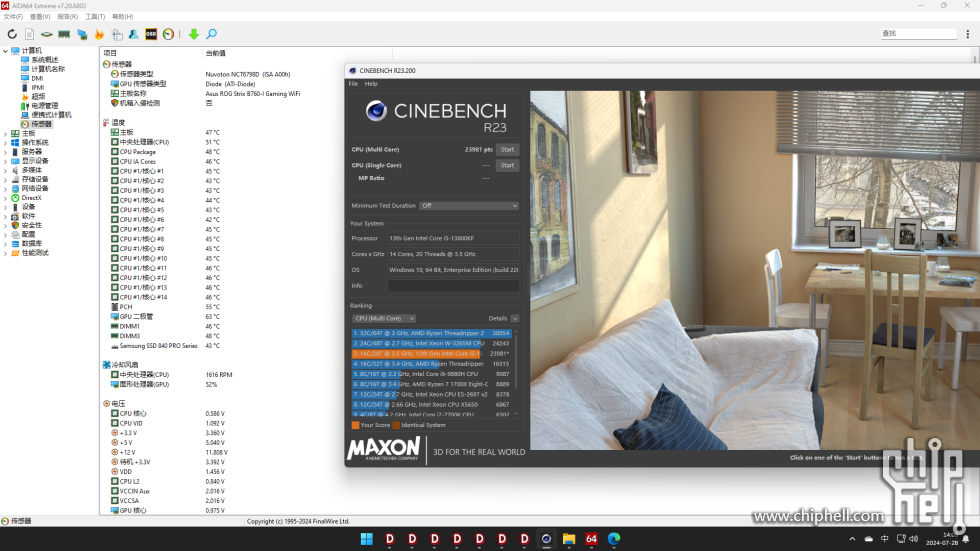This screenshot has width=980, height=551.
Task: Click the first red D taskbar icon
Action: (x=389, y=539)
